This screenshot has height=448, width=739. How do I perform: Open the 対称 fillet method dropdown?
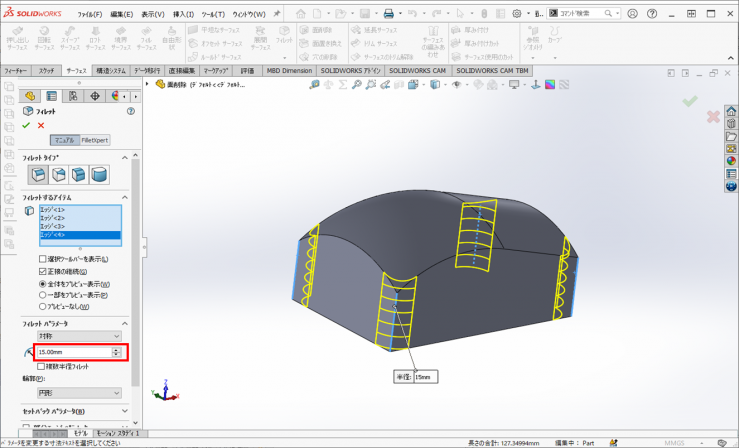78,336
